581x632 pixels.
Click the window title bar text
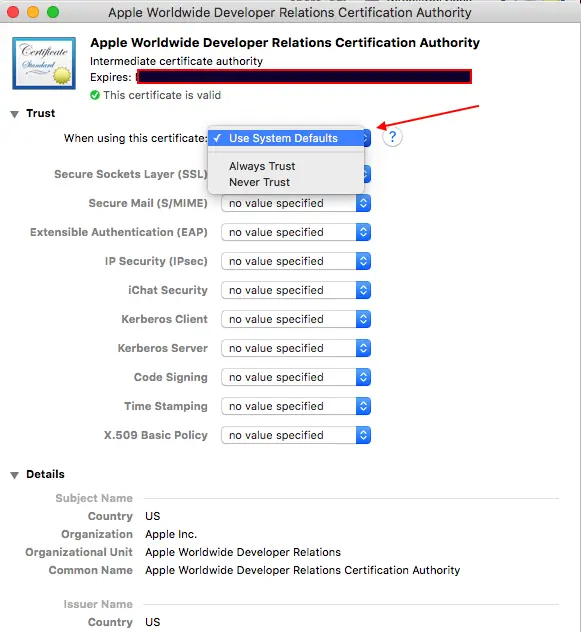click(290, 12)
